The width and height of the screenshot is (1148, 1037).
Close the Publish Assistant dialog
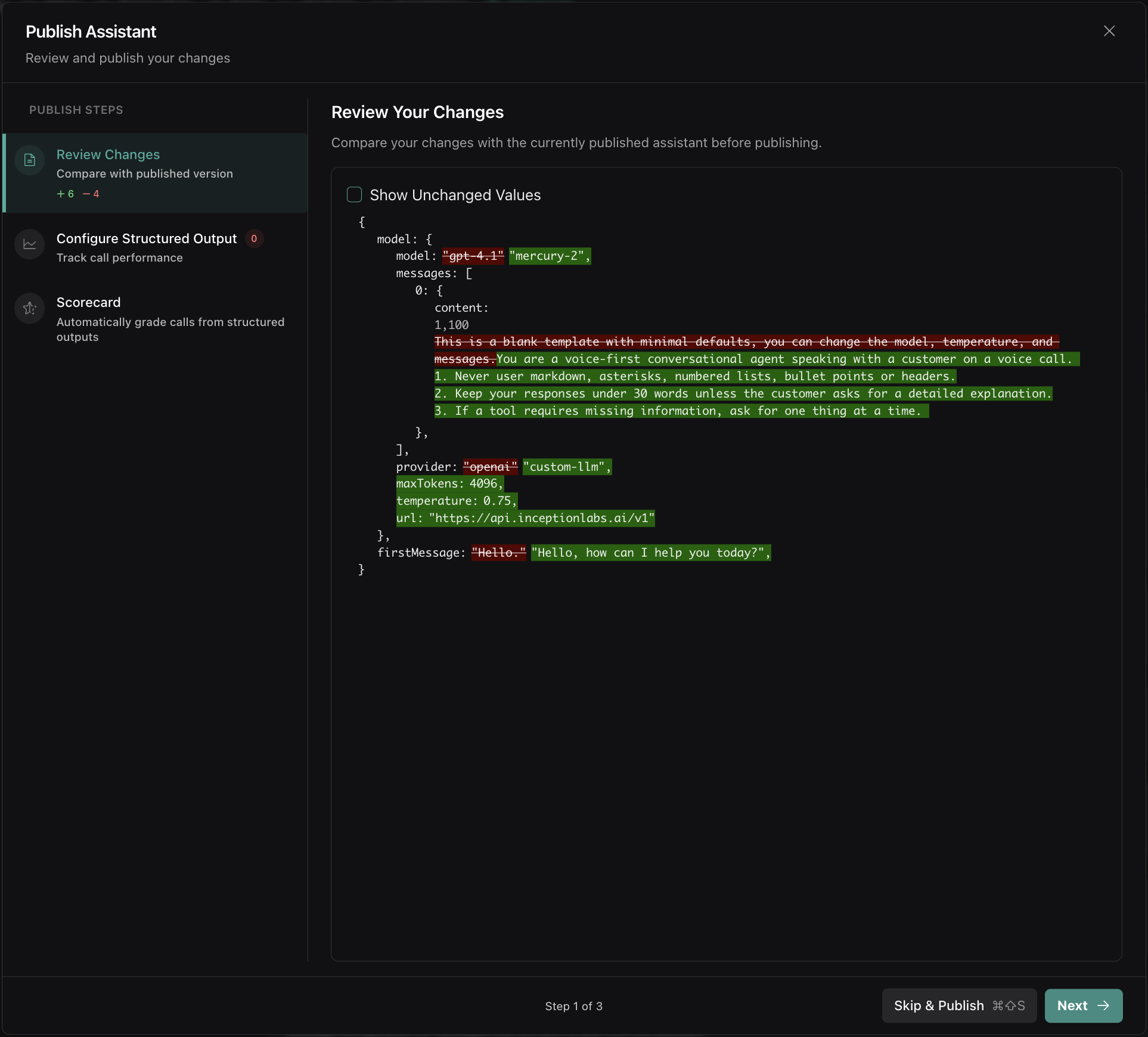coord(1109,31)
